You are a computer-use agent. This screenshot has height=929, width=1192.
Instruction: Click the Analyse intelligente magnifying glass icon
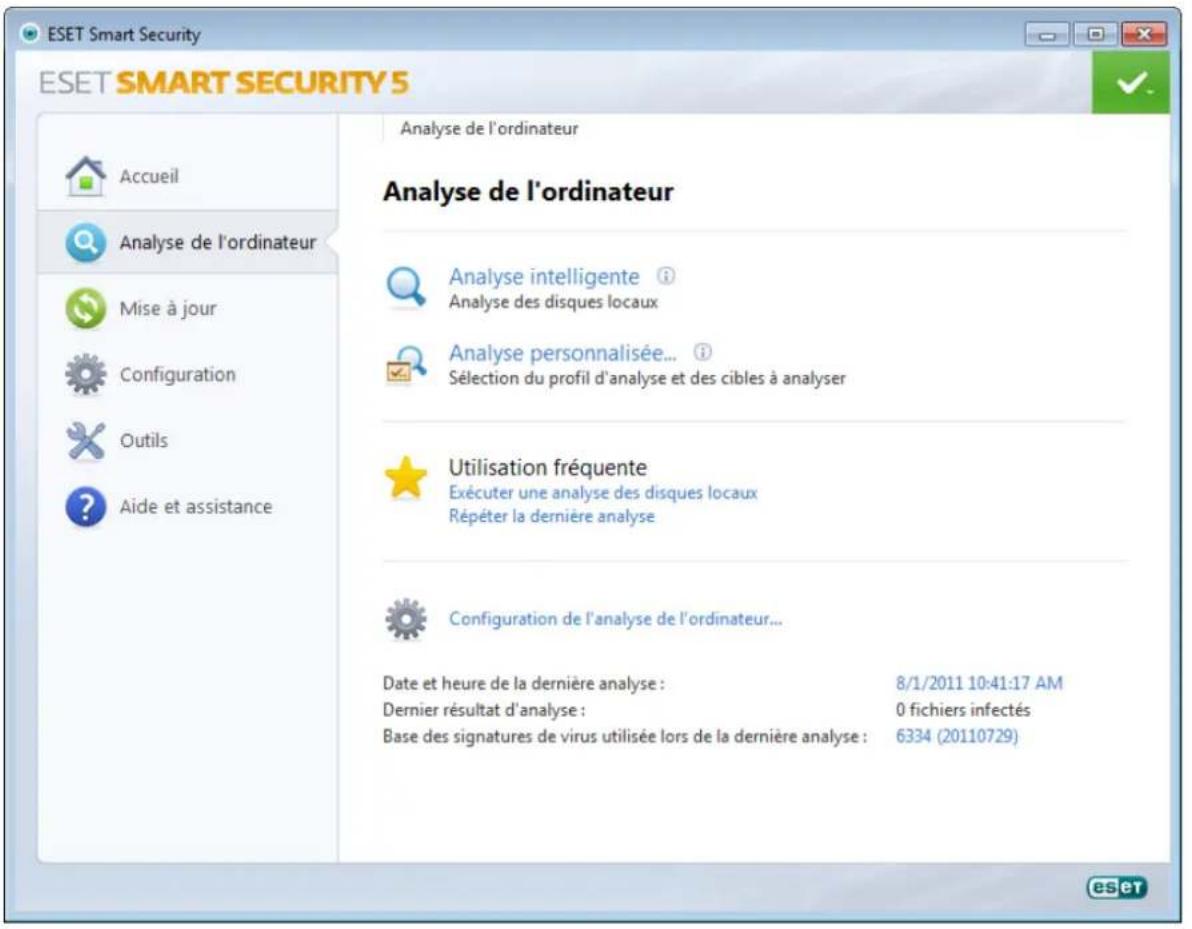[x=406, y=287]
